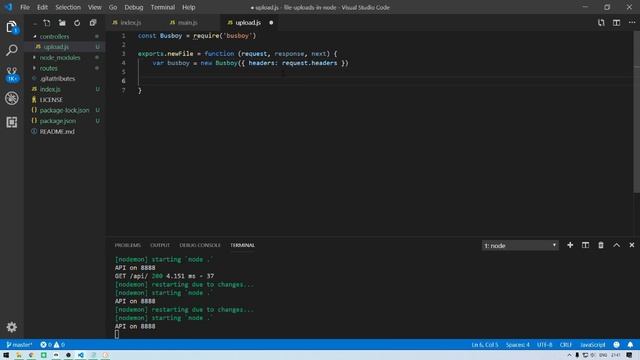
Task: Collapse the controllers folder
Action: 35,36
